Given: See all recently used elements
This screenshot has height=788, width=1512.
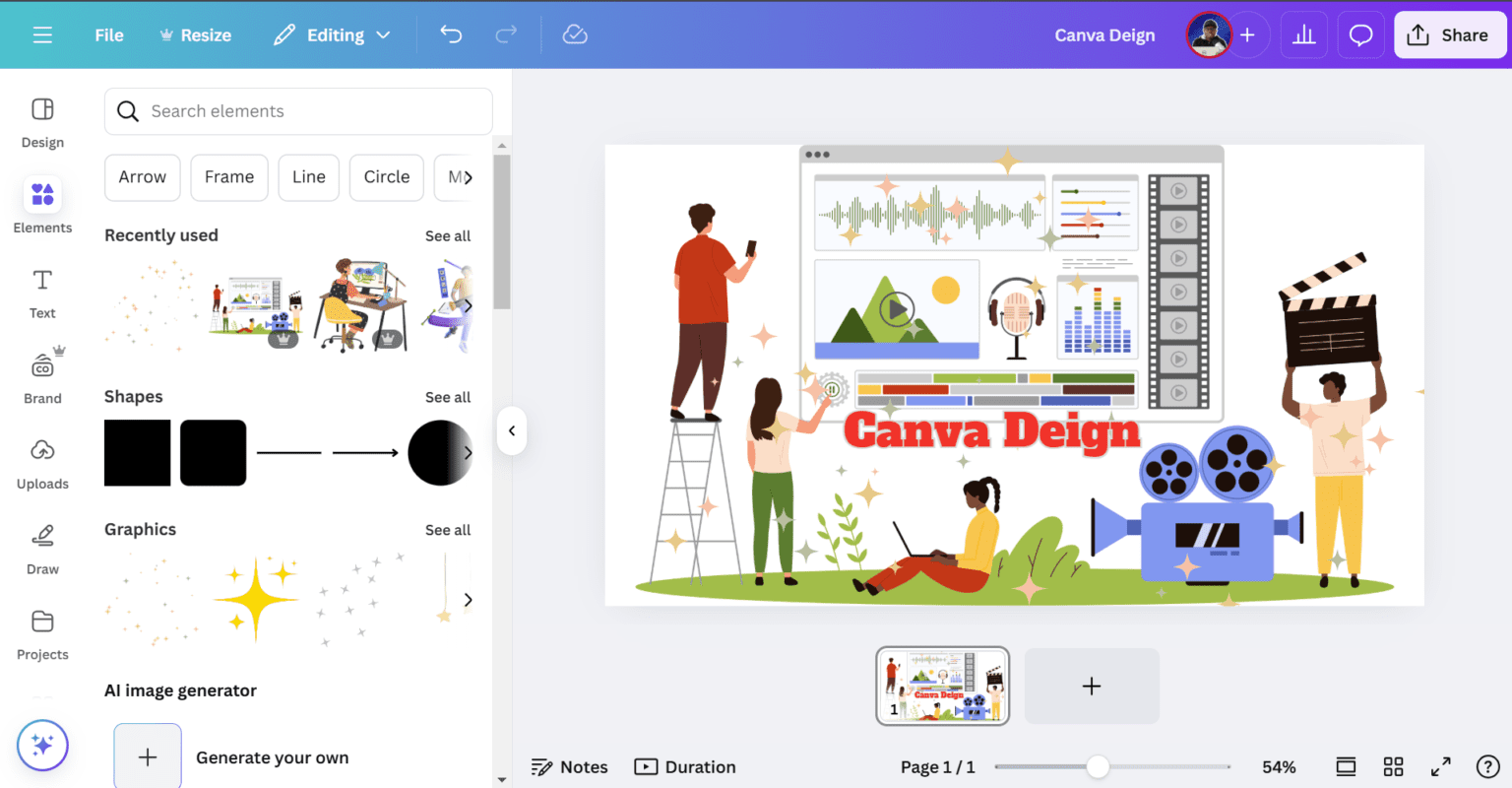Looking at the screenshot, I should [448, 235].
